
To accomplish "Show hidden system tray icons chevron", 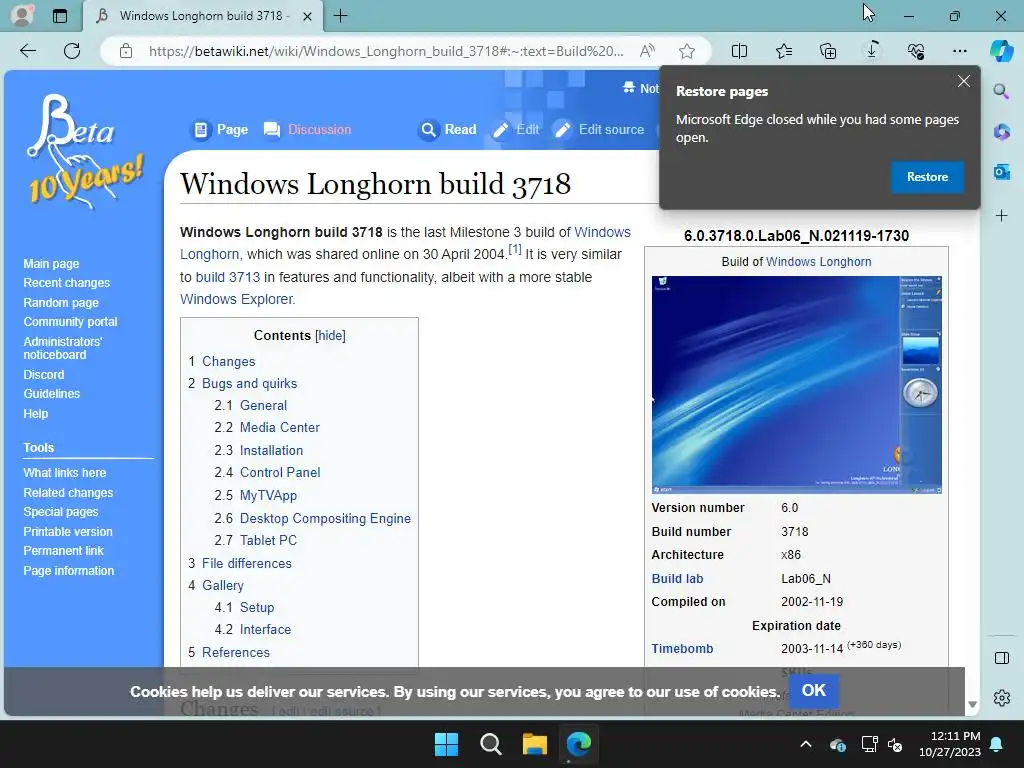I will pos(806,744).
